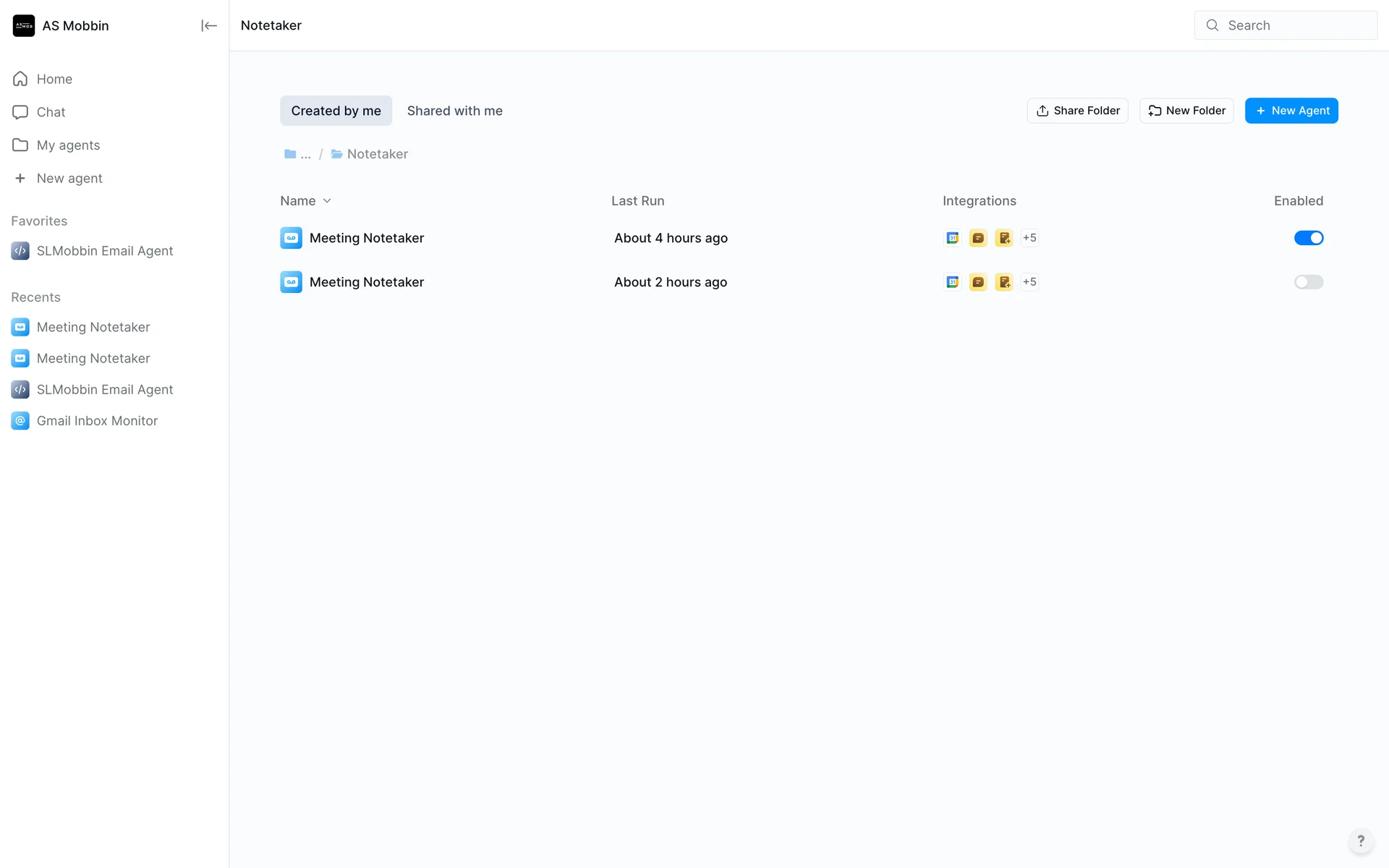Click the root folder breadcrumb icon

tap(291, 154)
